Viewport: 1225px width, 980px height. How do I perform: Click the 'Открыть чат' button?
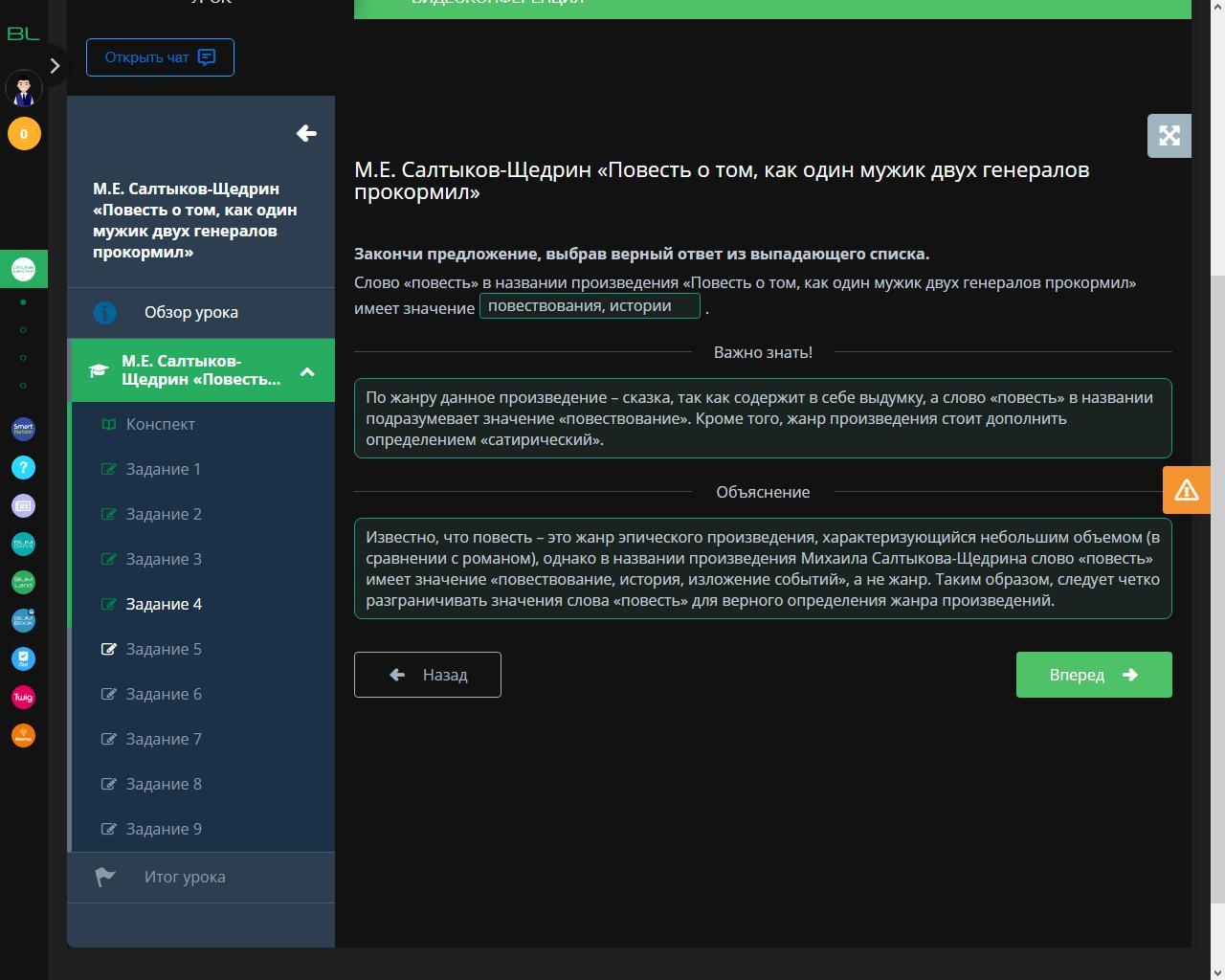point(160,57)
